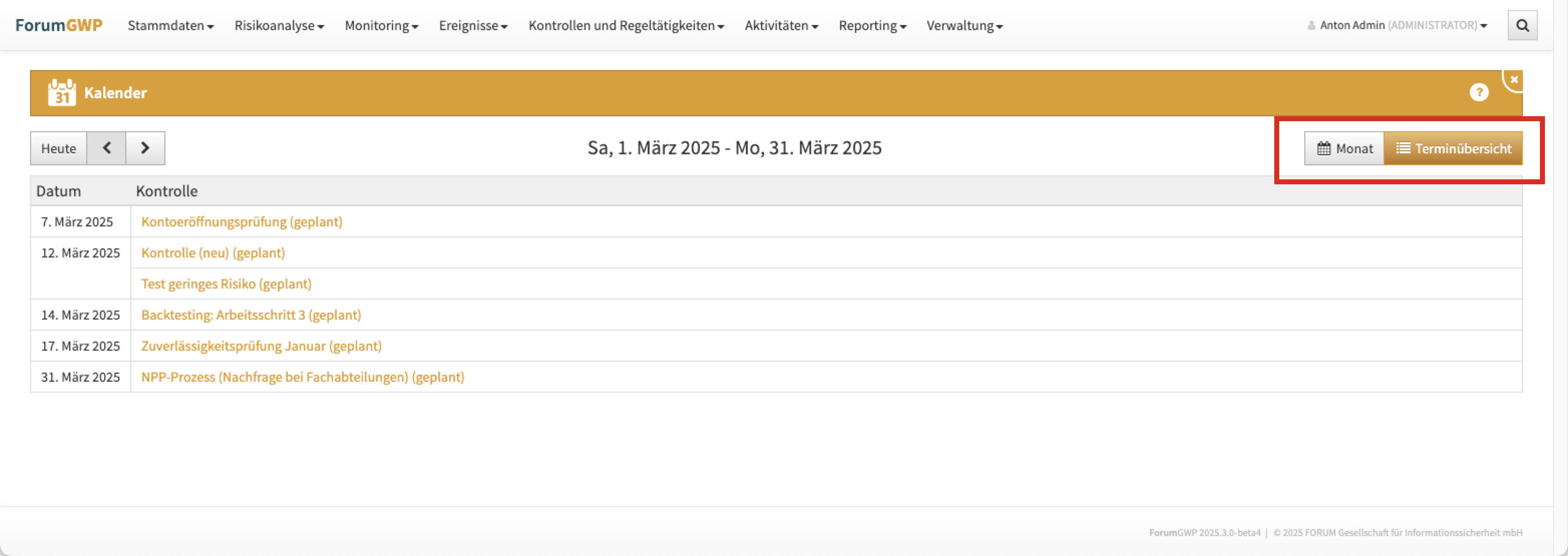Click the Kalender header calendar icon
Image resolution: width=1568 pixels, height=556 pixels.
(62, 93)
